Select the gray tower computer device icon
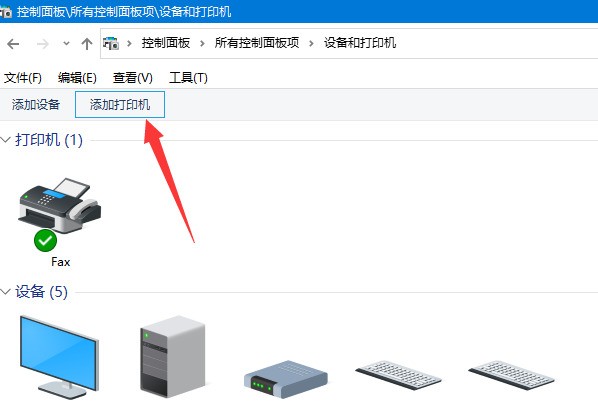Screen dimensions: 598x404 [172, 357]
